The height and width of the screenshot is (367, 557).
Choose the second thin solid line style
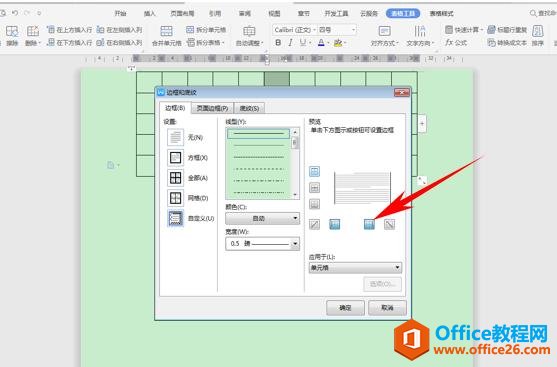pos(259,145)
